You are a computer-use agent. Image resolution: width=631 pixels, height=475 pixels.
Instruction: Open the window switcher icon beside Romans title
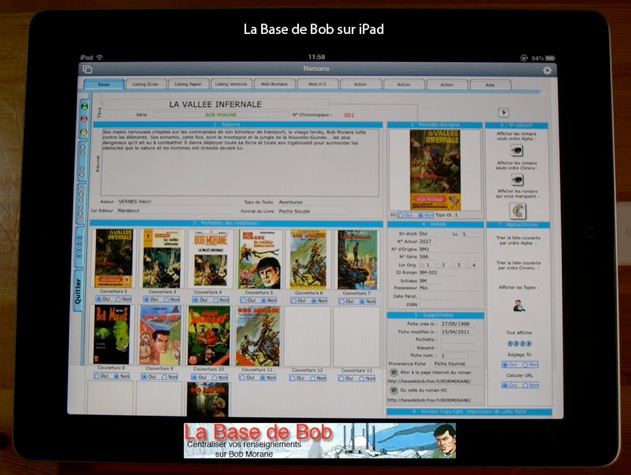(87, 69)
